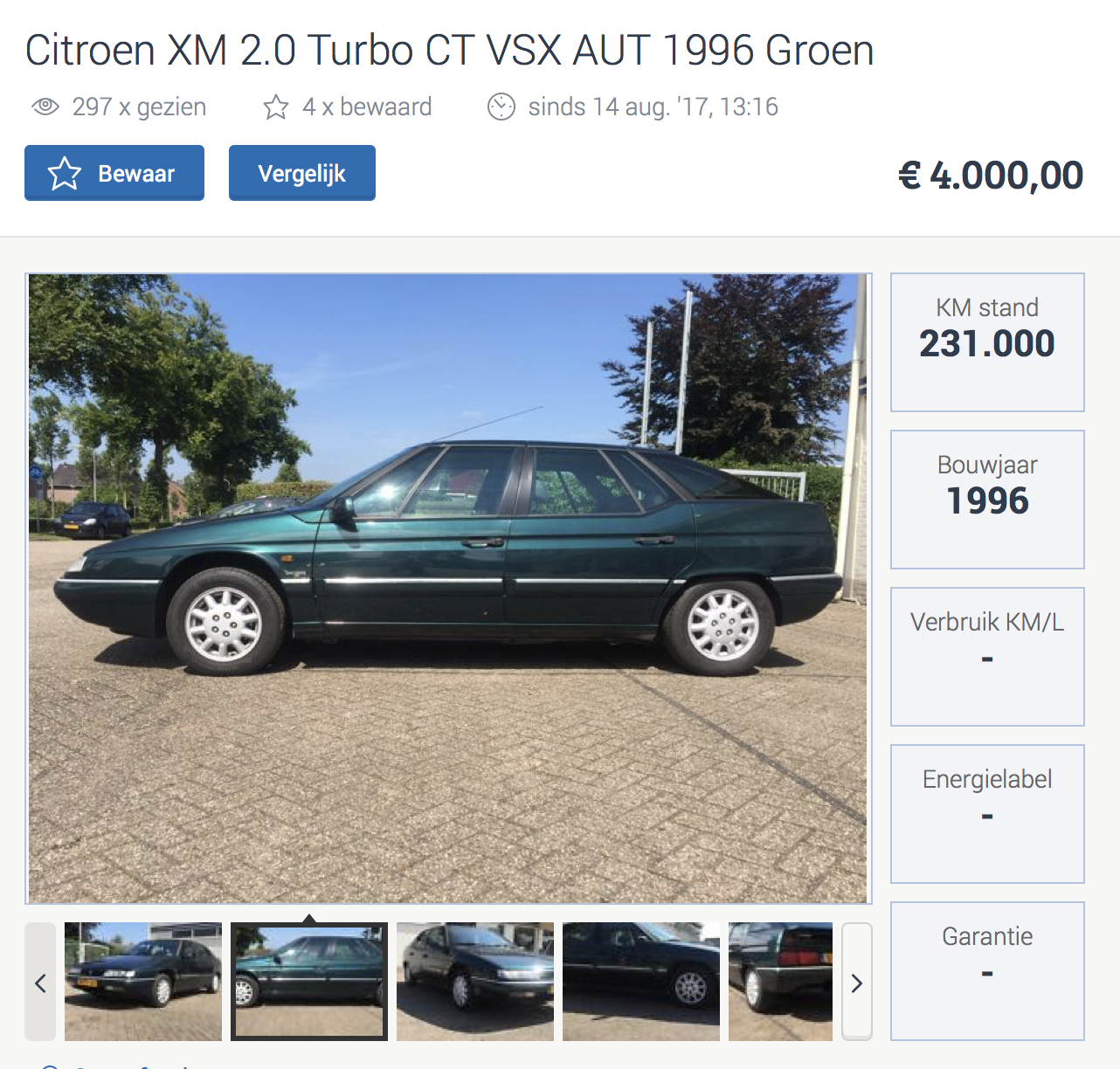Click the star icon on Bewaar button
The image size is (1120, 1069).
65,174
